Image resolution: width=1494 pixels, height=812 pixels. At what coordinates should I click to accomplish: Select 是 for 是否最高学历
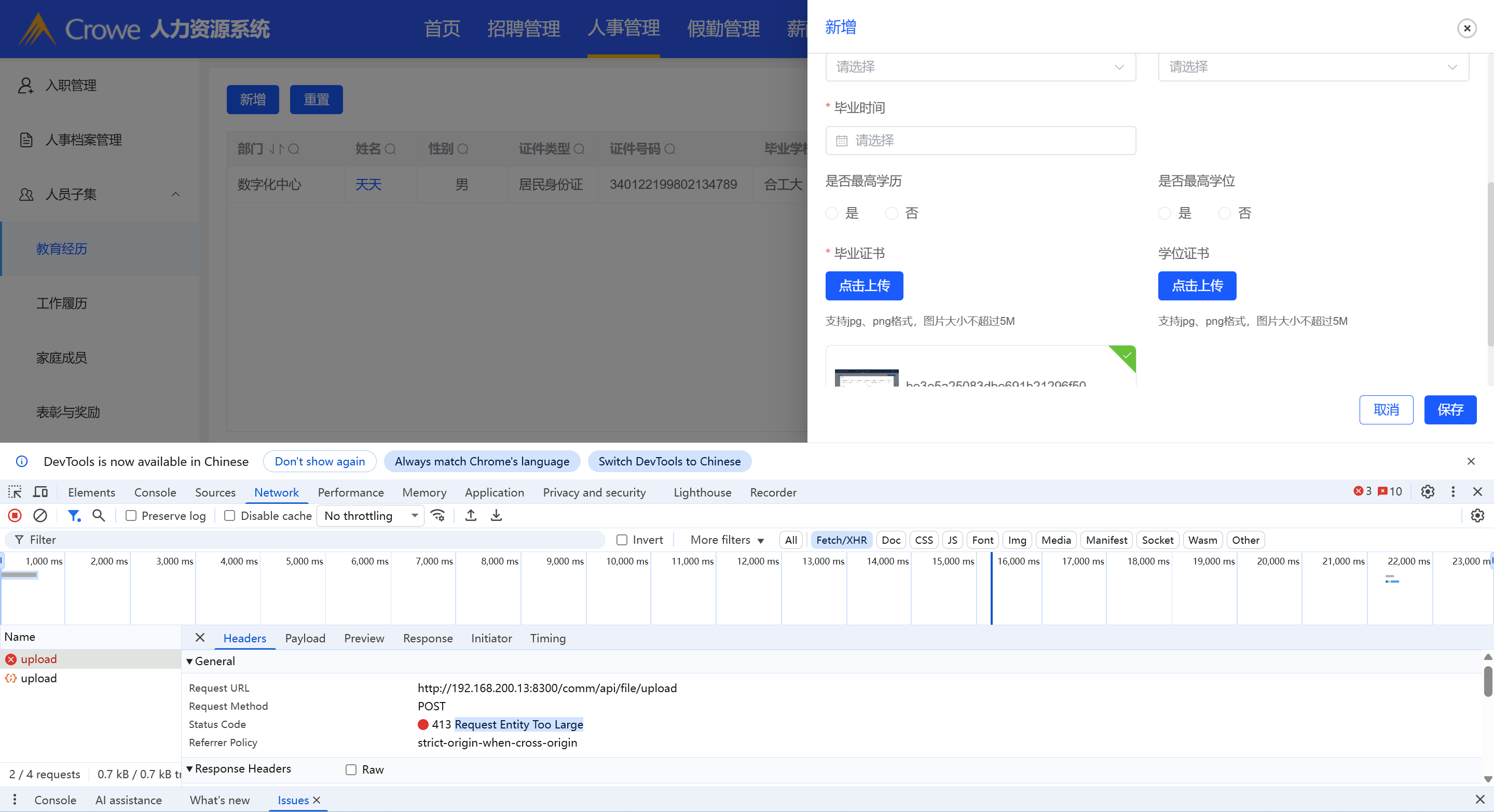832,213
